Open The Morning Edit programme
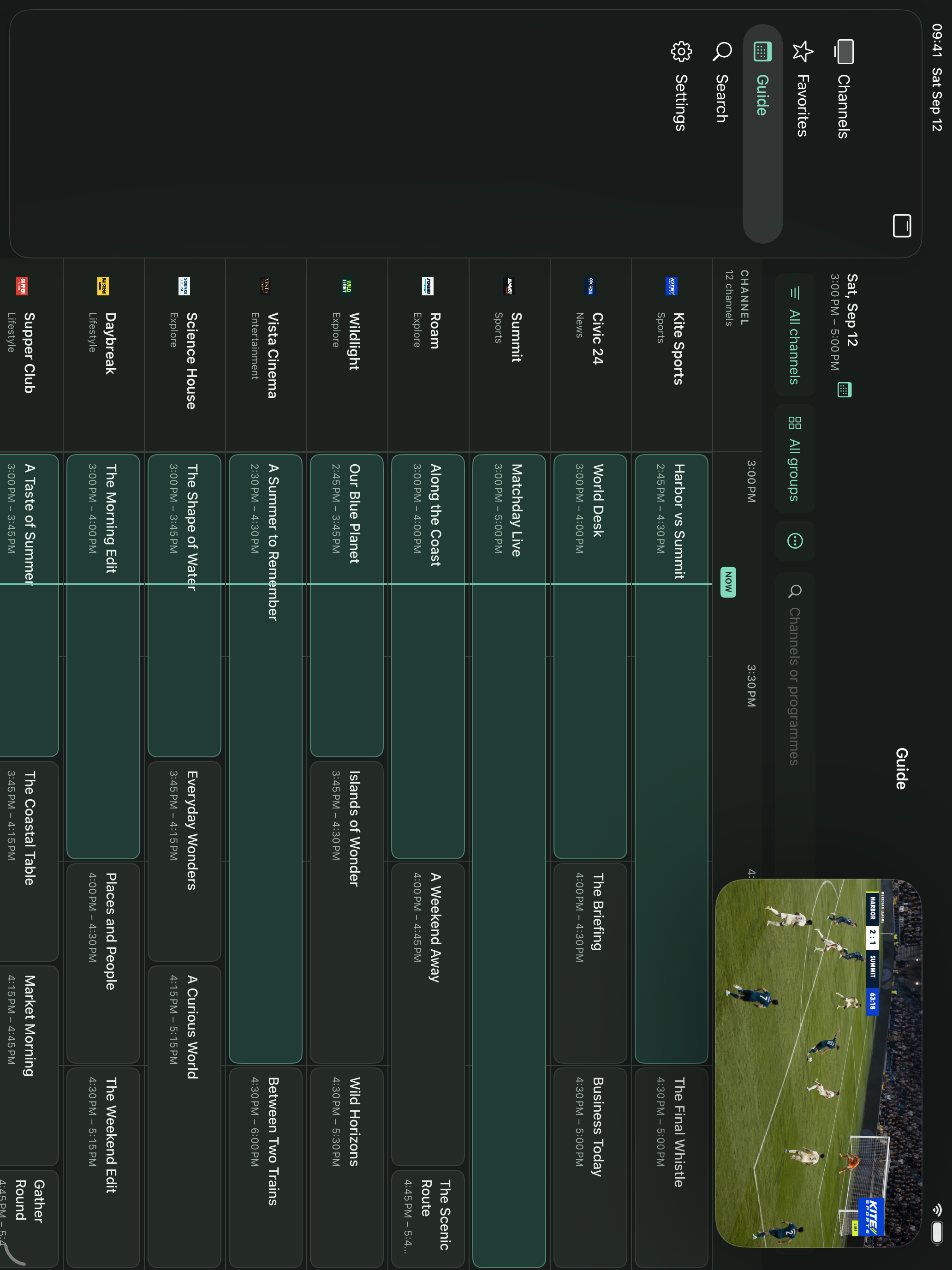 pos(103,657)
